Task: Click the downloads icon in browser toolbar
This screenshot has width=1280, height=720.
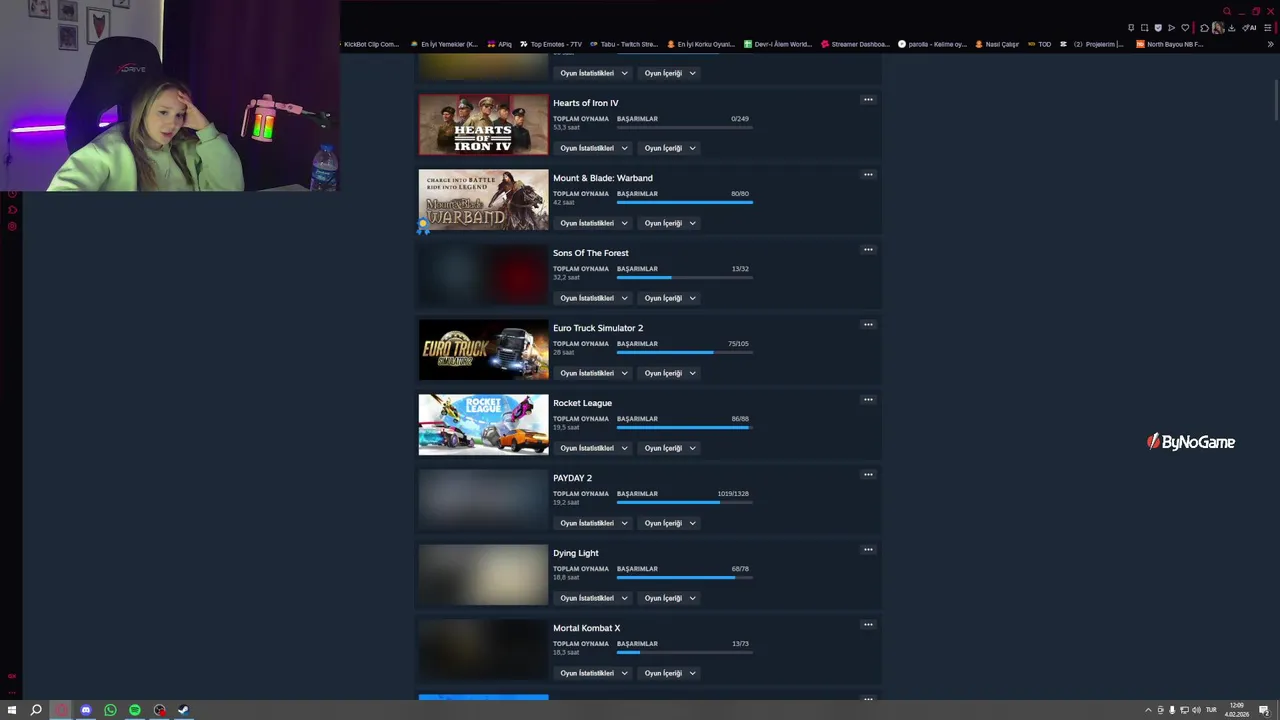Action: tap(1231, 28)
